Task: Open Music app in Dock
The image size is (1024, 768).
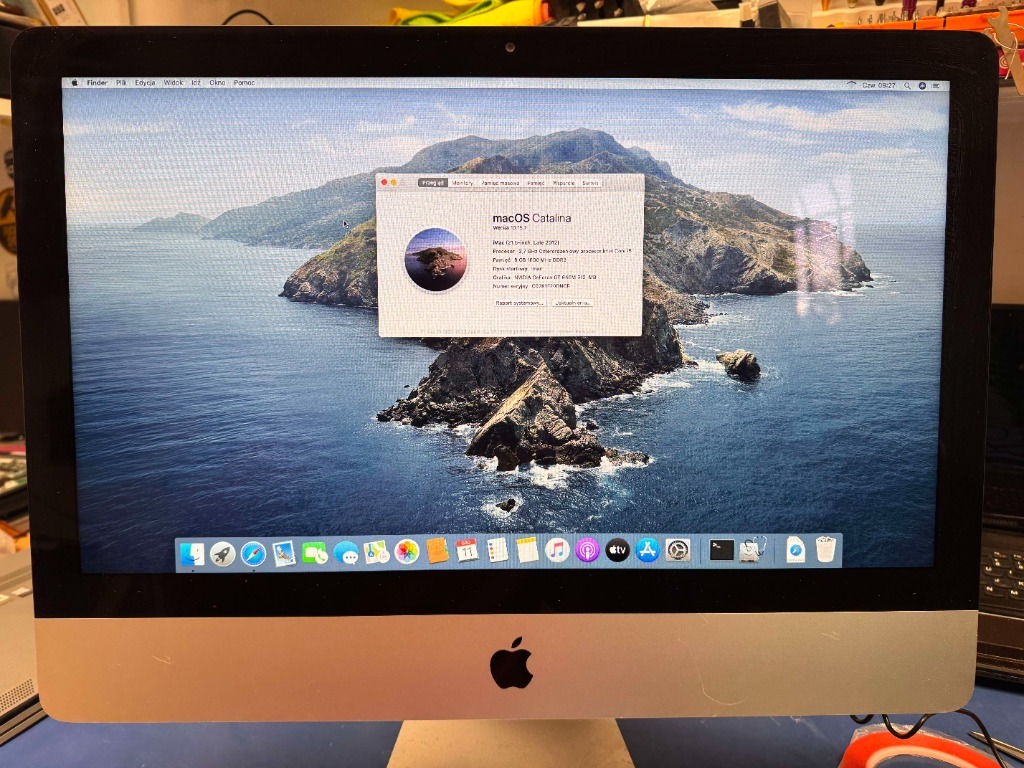Action: pyautogui.click(x=557, y=551)
